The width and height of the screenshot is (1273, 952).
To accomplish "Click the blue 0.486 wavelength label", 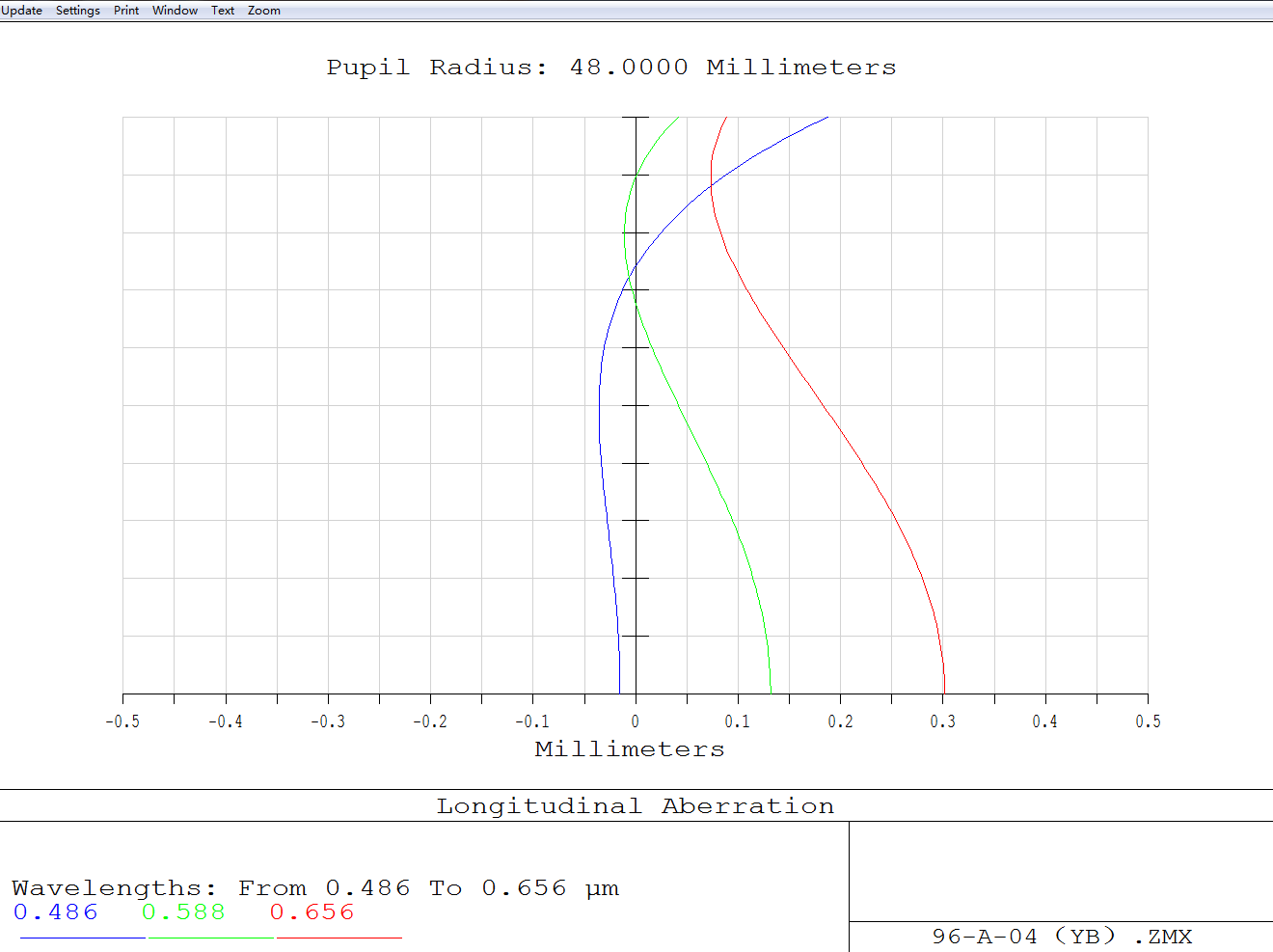I will pyautogui.click(x=56, y=912).
